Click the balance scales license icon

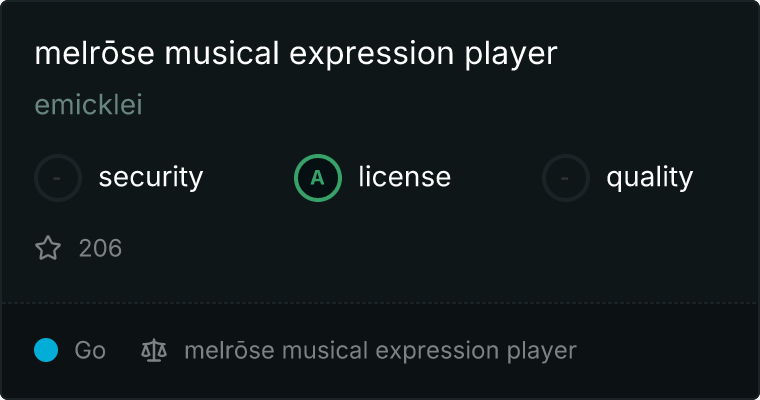click(x=155, y=351)
